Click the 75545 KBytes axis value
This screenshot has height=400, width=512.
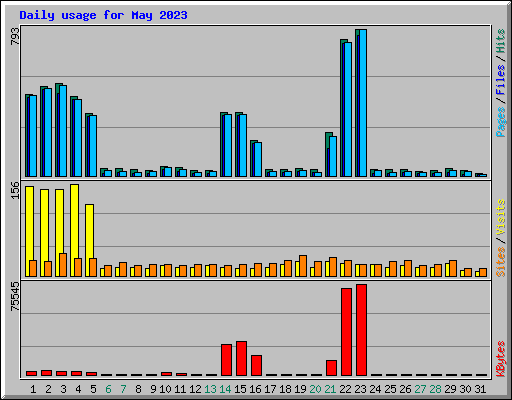click(15, 296)
